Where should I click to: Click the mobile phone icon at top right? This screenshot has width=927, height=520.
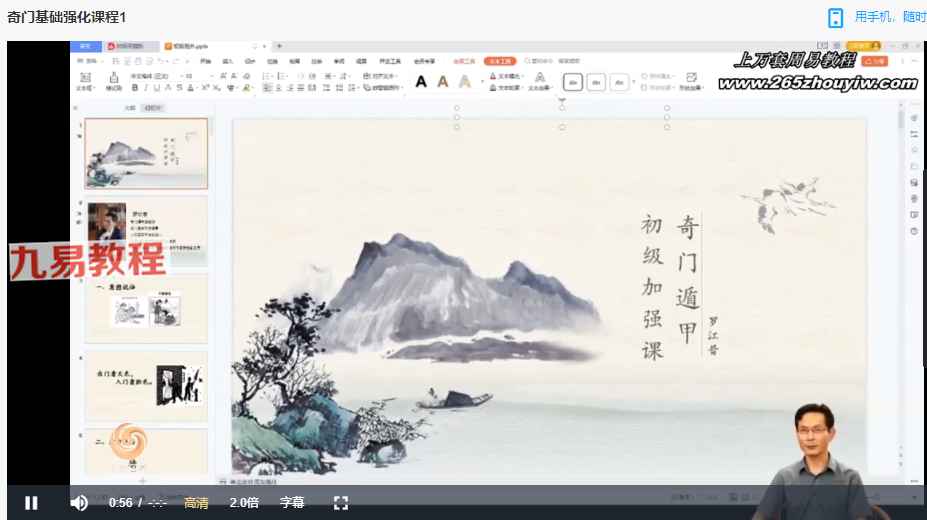(x=835, y=18)
